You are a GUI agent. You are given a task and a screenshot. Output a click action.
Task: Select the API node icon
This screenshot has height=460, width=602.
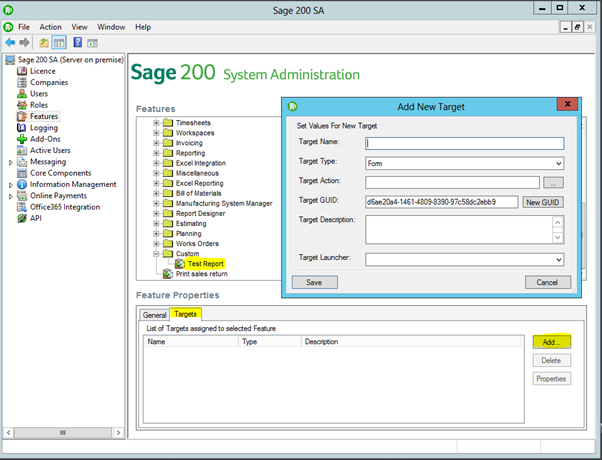click(x=22, y=218)
